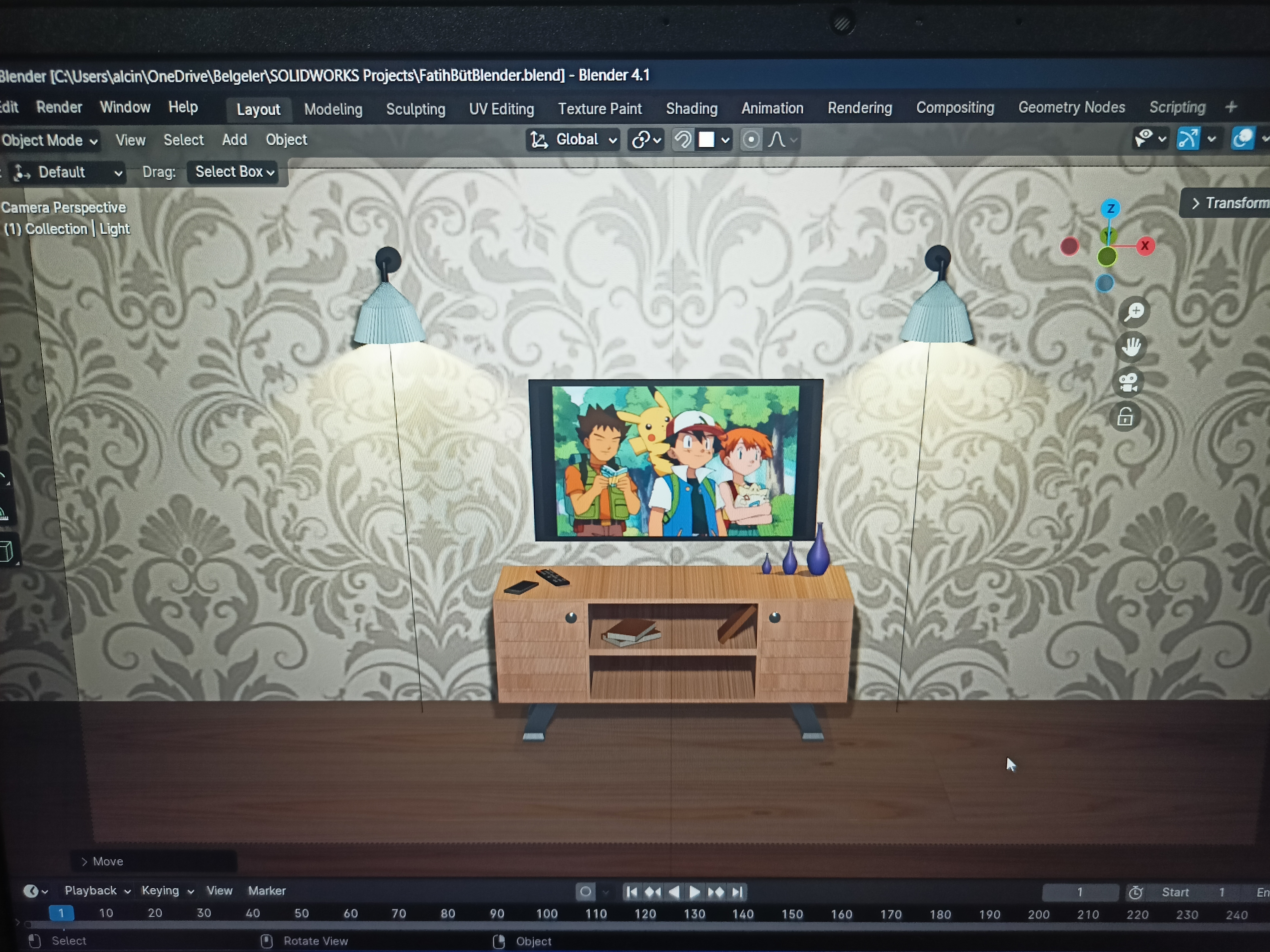Open the Window menu

125,107
